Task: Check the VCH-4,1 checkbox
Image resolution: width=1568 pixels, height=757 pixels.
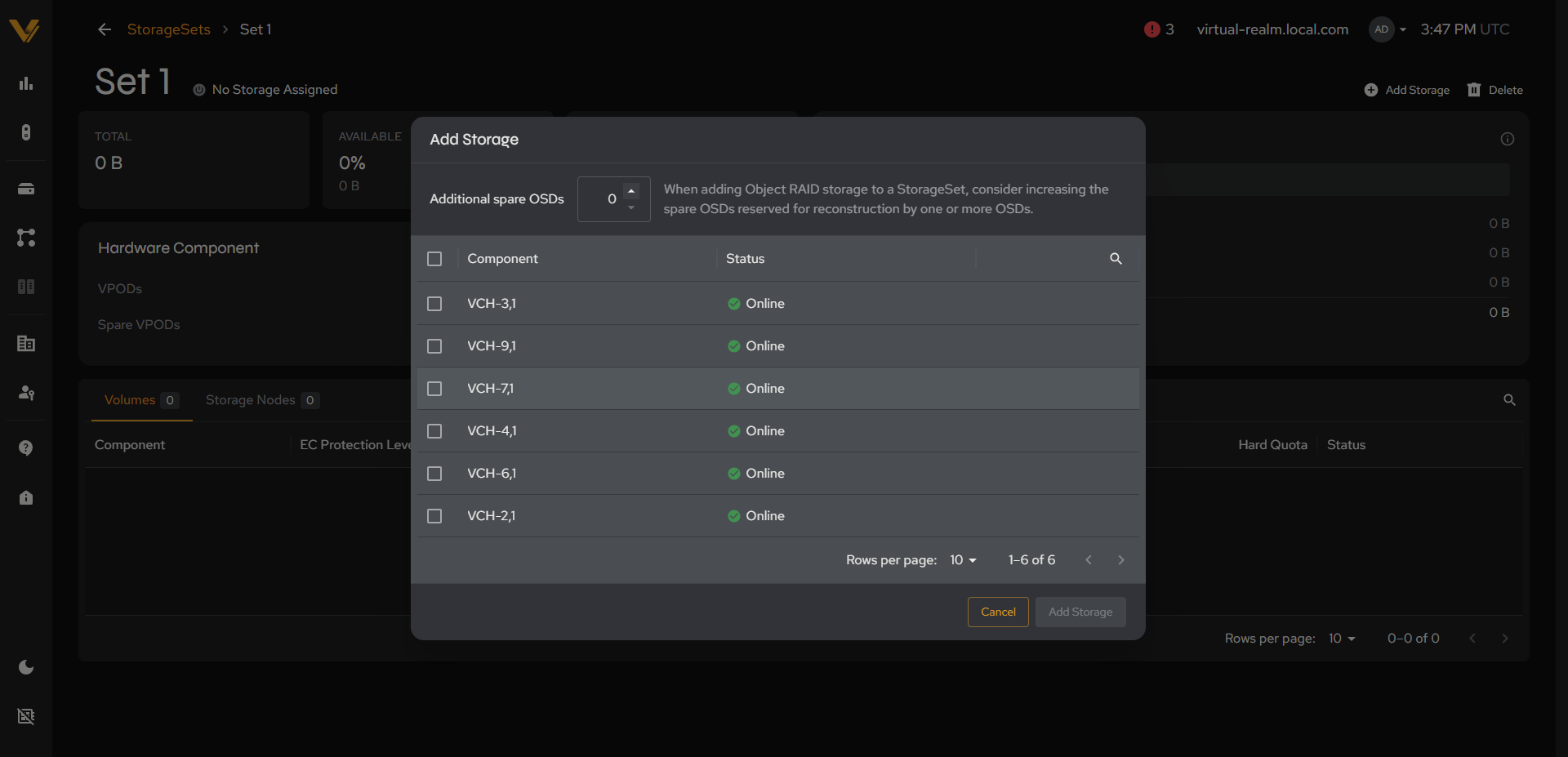Action: click(434, 431)
